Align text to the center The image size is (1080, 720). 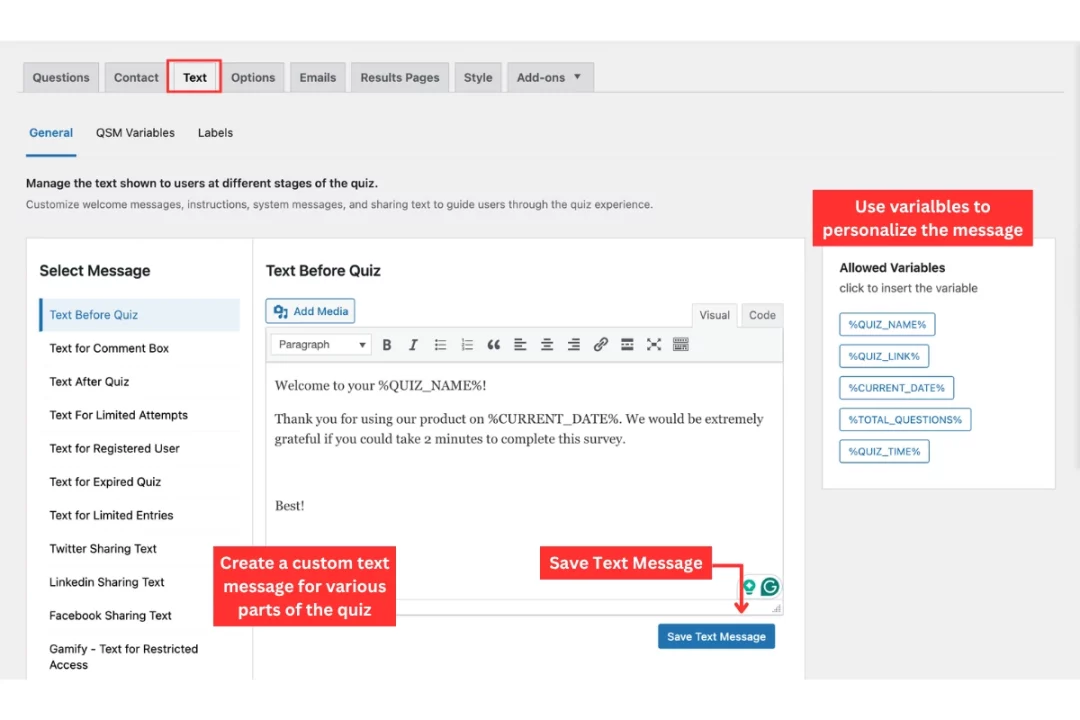[x=546, y=344]
